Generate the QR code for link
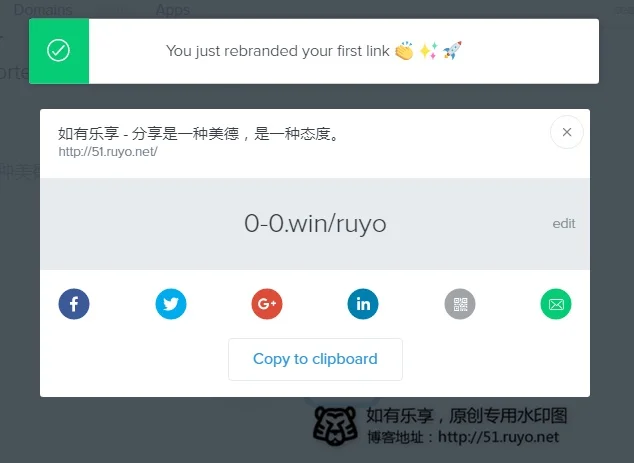Viewport: 634px width, 463px height. (x=460, y=304)
